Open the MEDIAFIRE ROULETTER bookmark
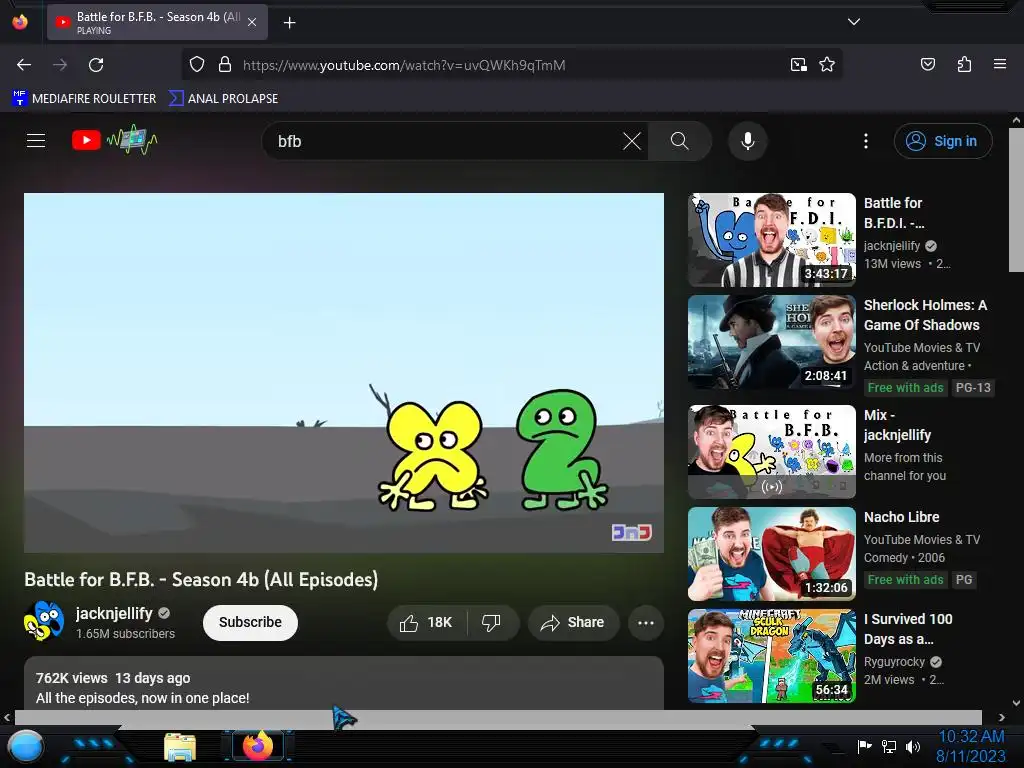The height and width of the screenshot is (768, 1024). click(x=84, y=99)
